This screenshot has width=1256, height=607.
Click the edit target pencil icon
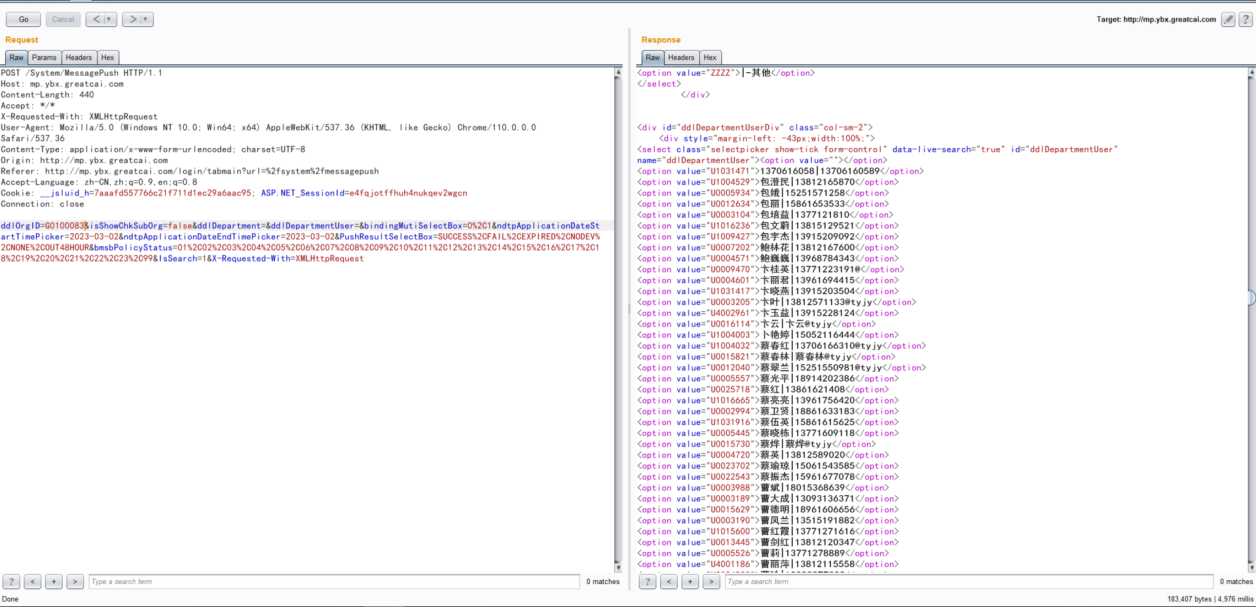click(x=1228, y=19)
